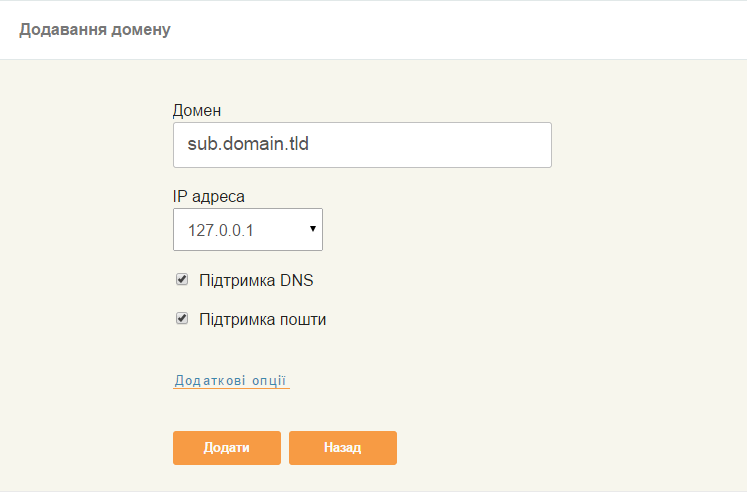
Task: Click the Підтримка пошти label text
Action: pyautogui.click(x=263, y=320)
